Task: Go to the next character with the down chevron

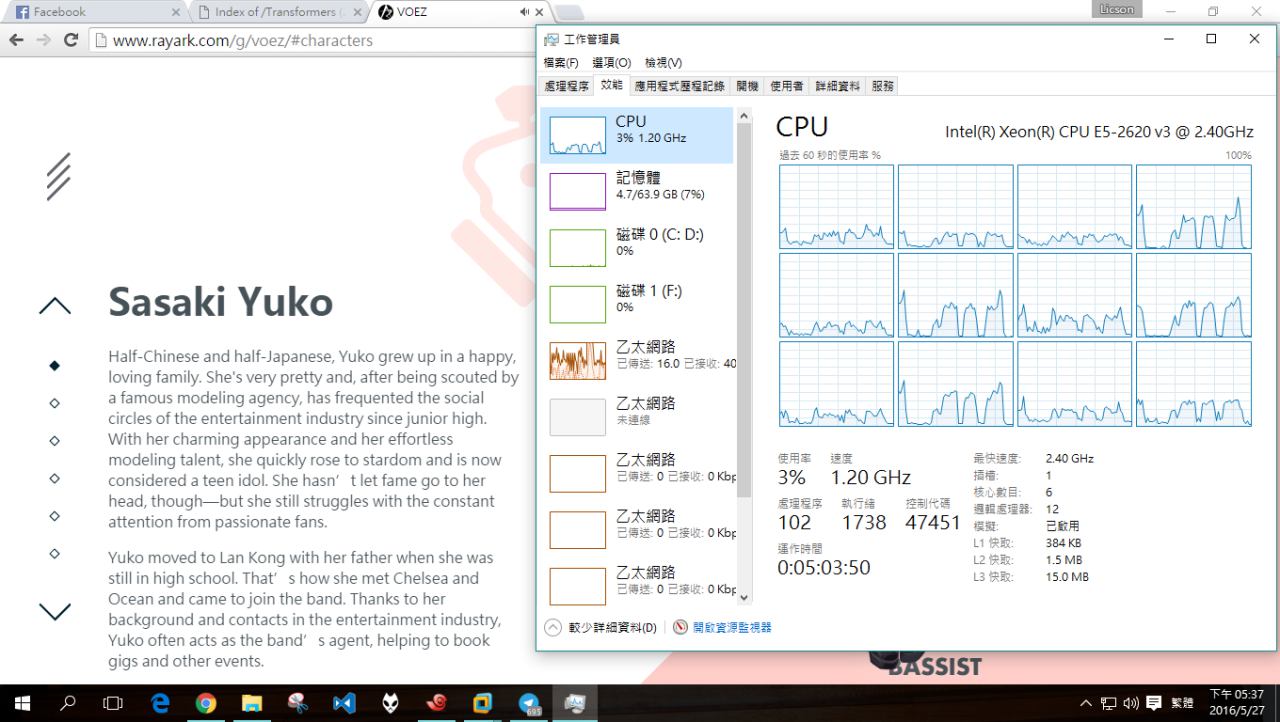Action: (55, 610)
